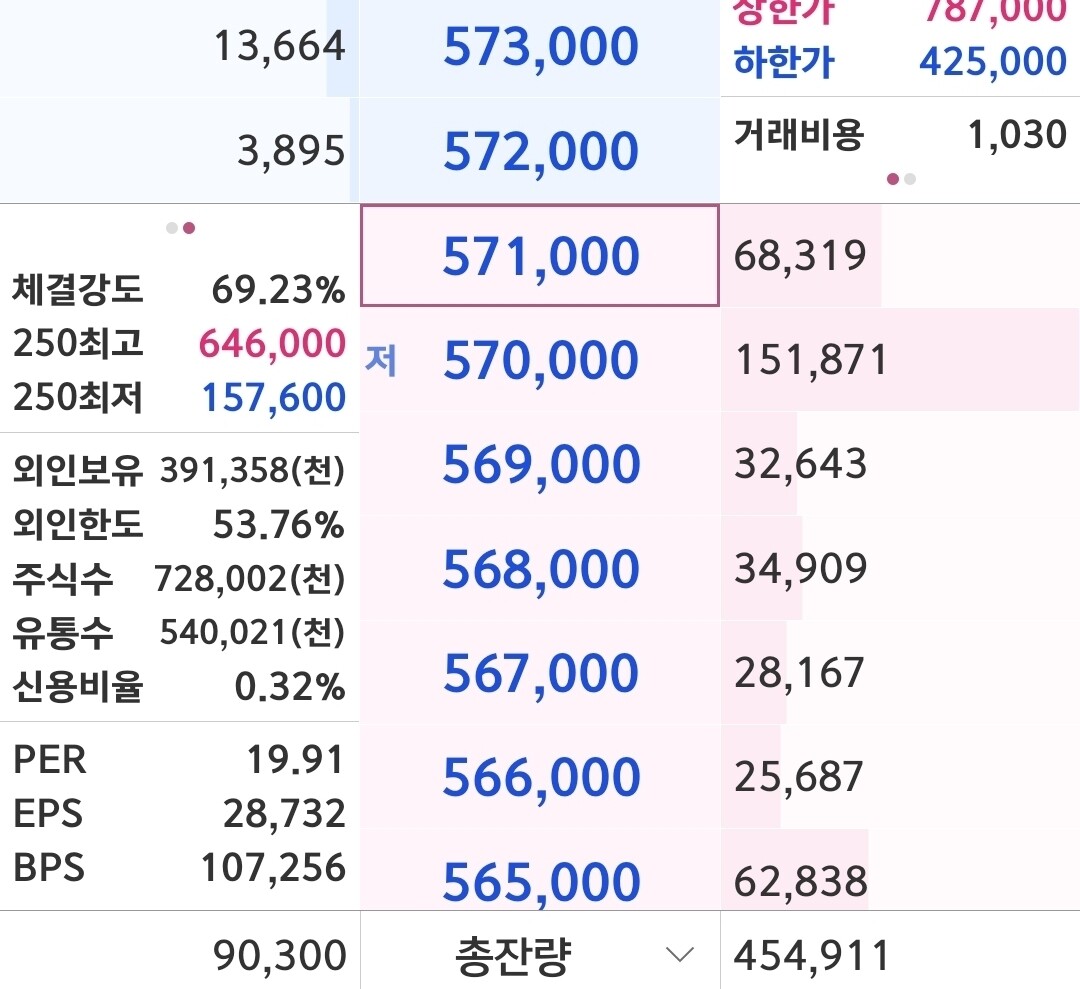Open the 250최저 157,600 value
This screenshot has width=1080, height=989.
(x=274, y=398)
